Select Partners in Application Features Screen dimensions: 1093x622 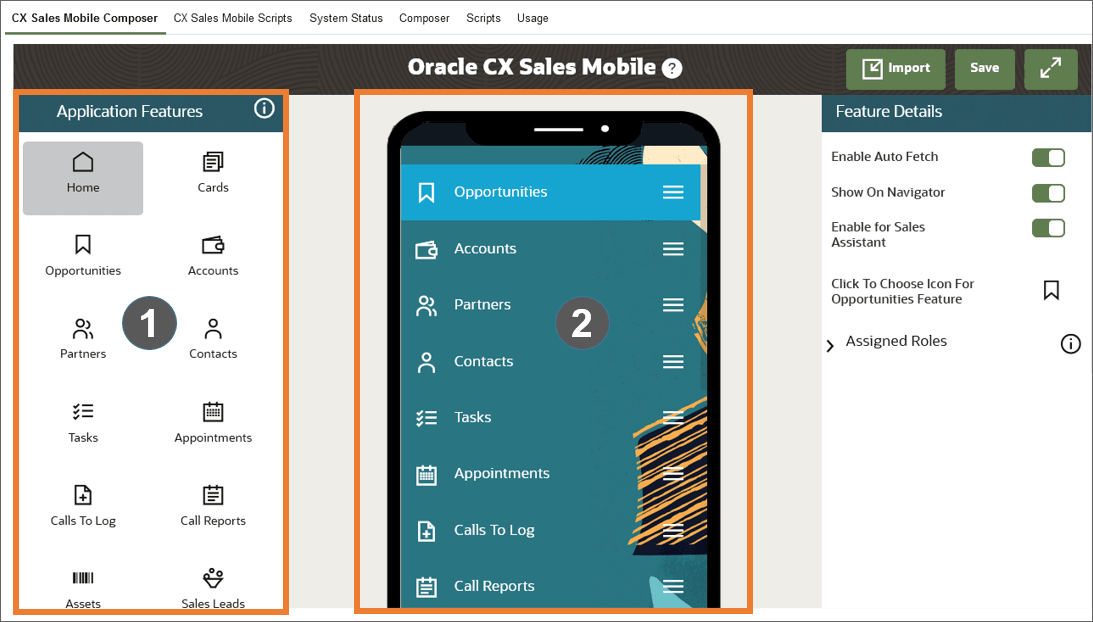pos(83,339)
